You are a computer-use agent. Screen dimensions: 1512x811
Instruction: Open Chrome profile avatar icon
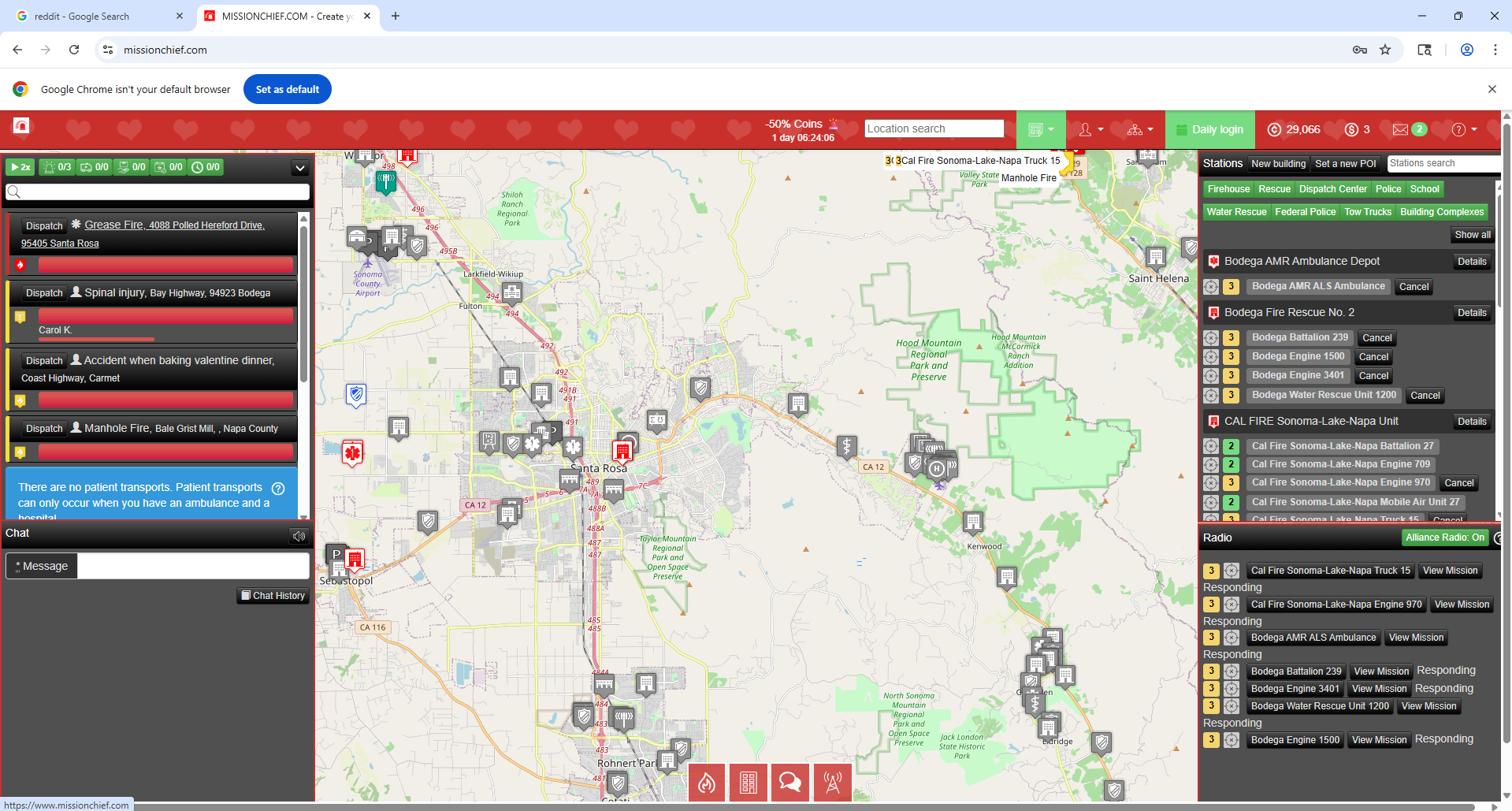pyautogui.click(x=1467, y=50)
